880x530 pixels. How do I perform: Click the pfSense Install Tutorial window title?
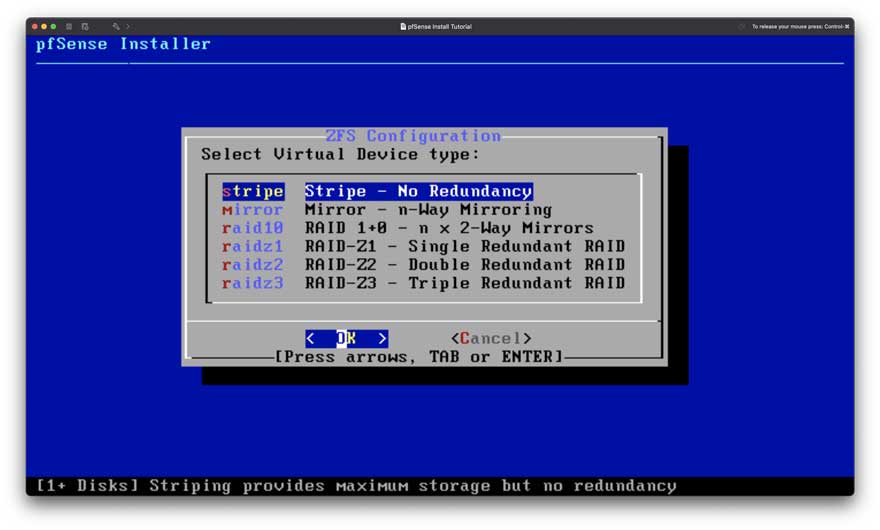(439, 26)
